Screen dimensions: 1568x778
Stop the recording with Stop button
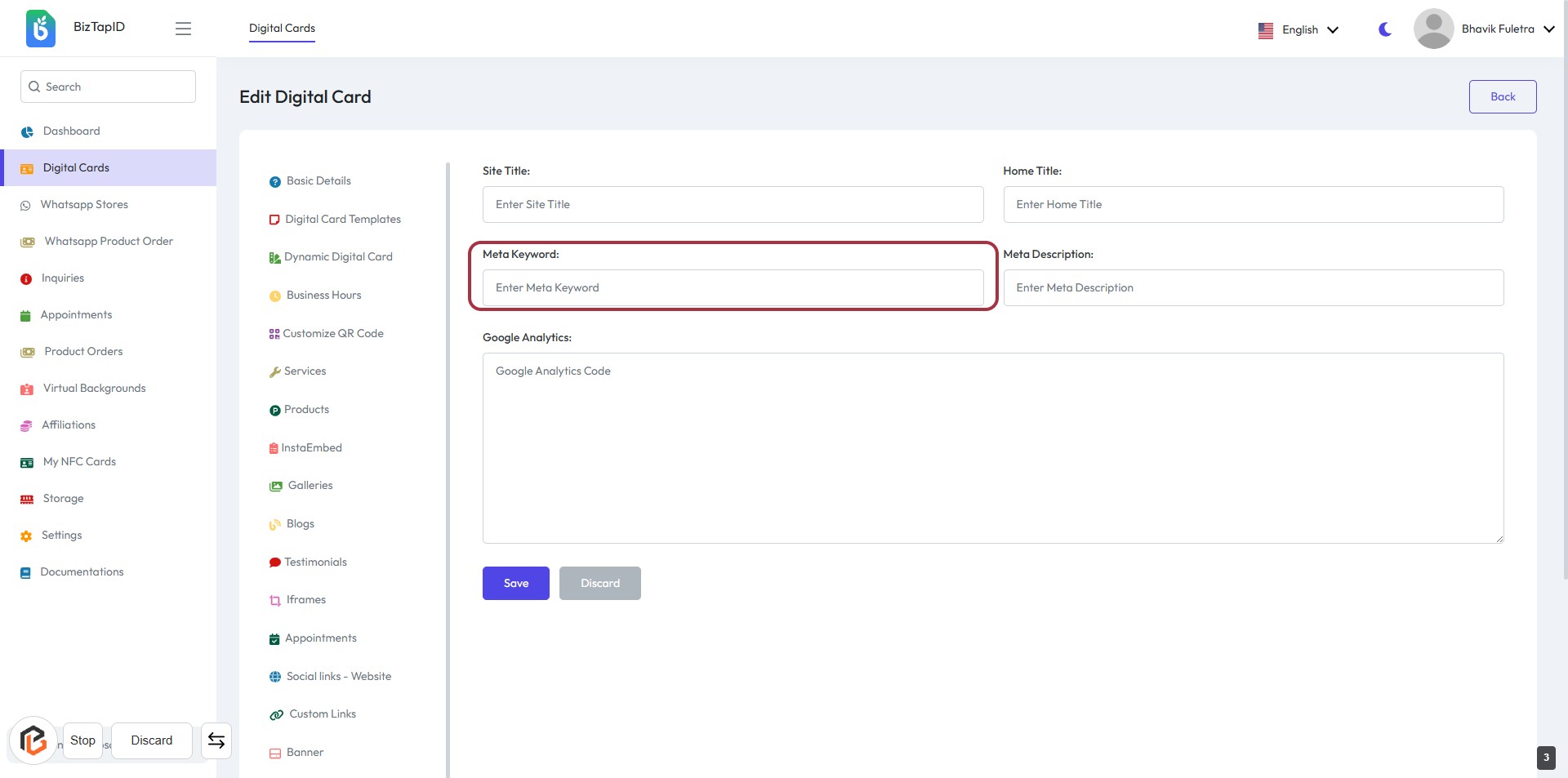[x=82, y=740]
